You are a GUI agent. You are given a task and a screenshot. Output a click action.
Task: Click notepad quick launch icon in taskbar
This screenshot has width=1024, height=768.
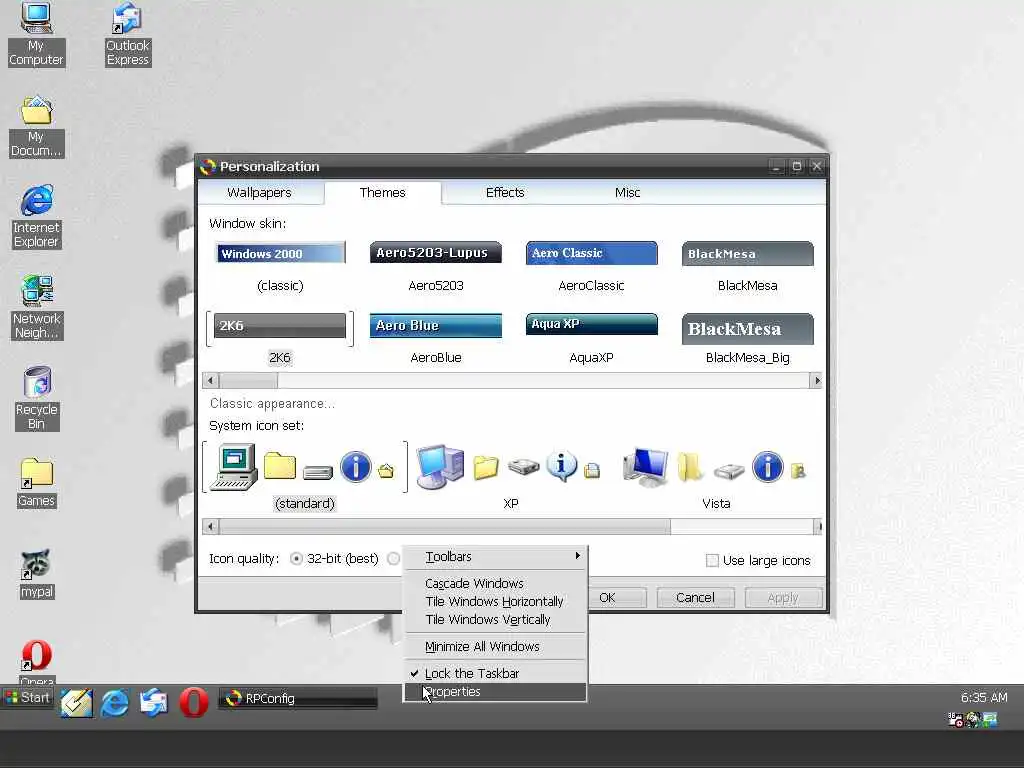click(76, 703)
